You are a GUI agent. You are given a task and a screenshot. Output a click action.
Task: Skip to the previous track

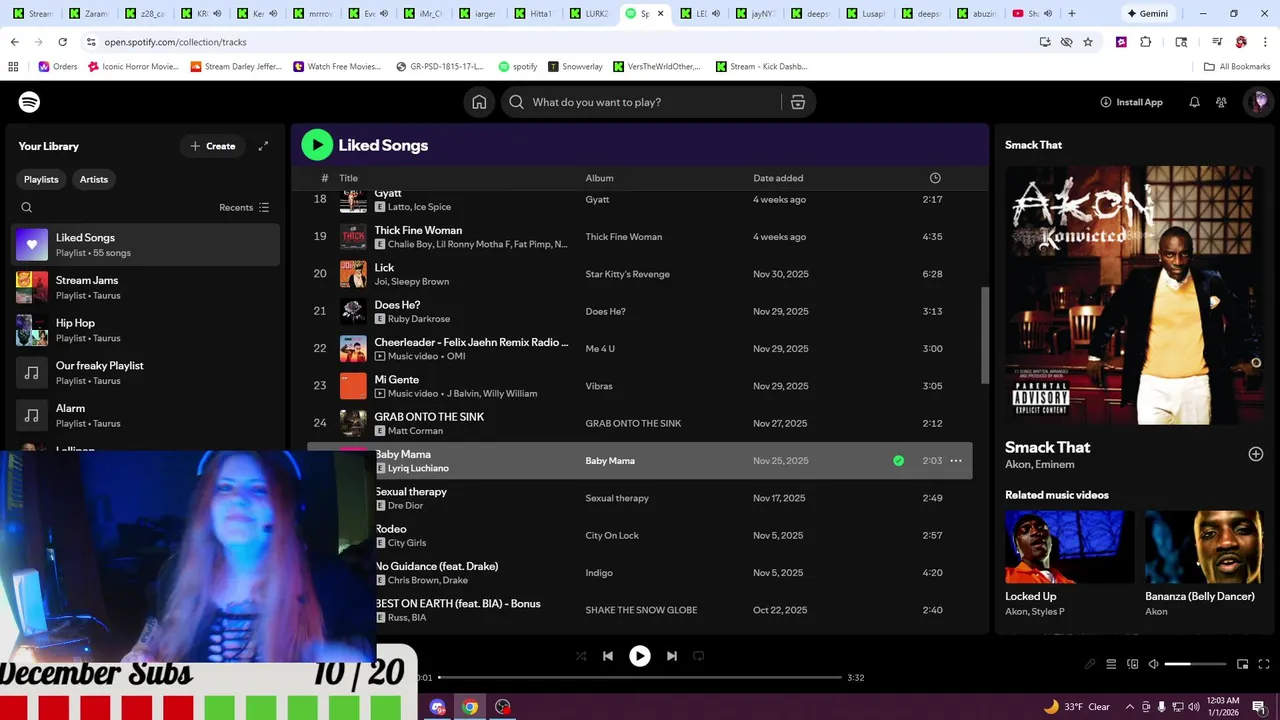[x=608, y=656]
